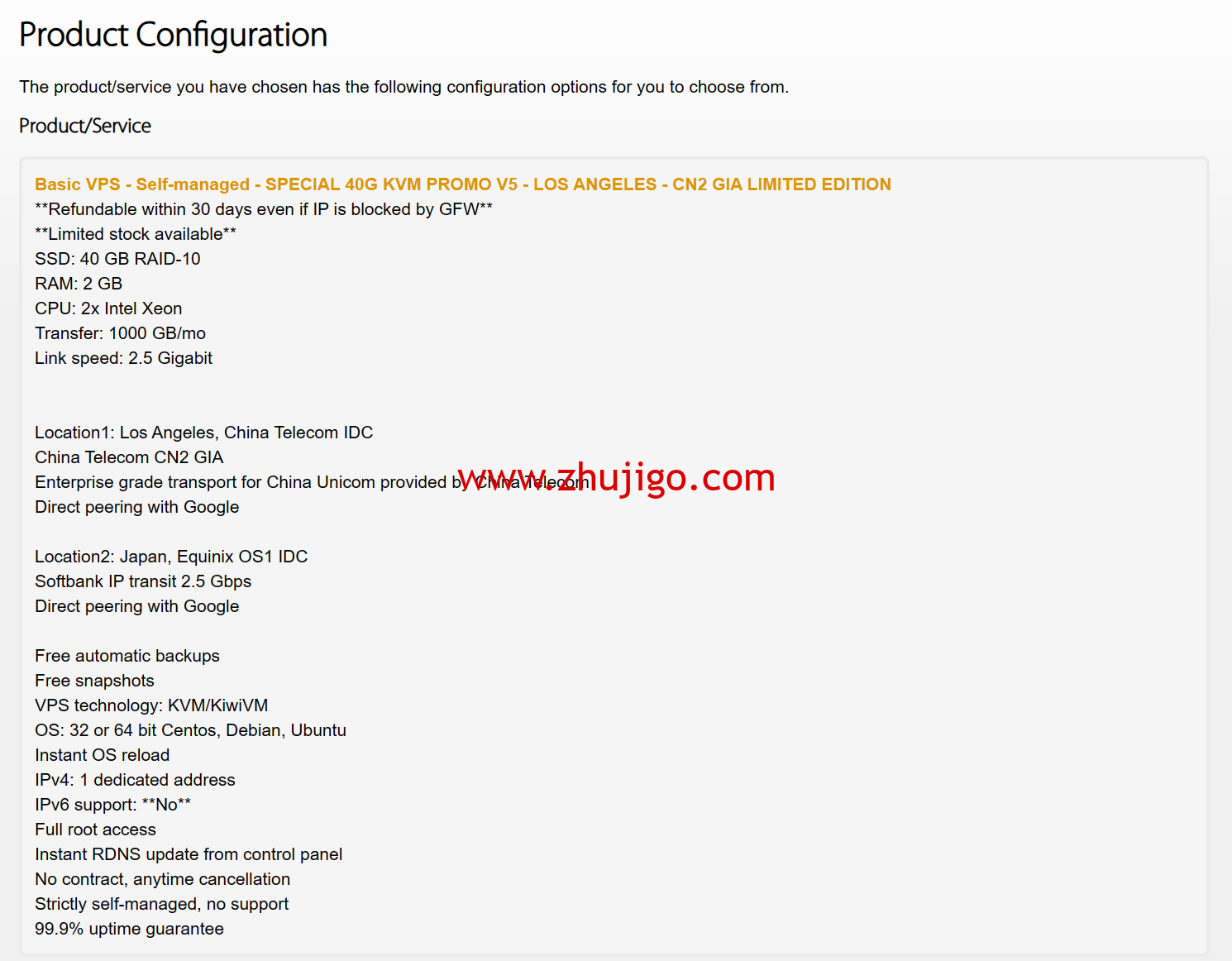Screen dimensions: 1232x961
Task: Click the Free automatic backups line
Action: [127, 656]
